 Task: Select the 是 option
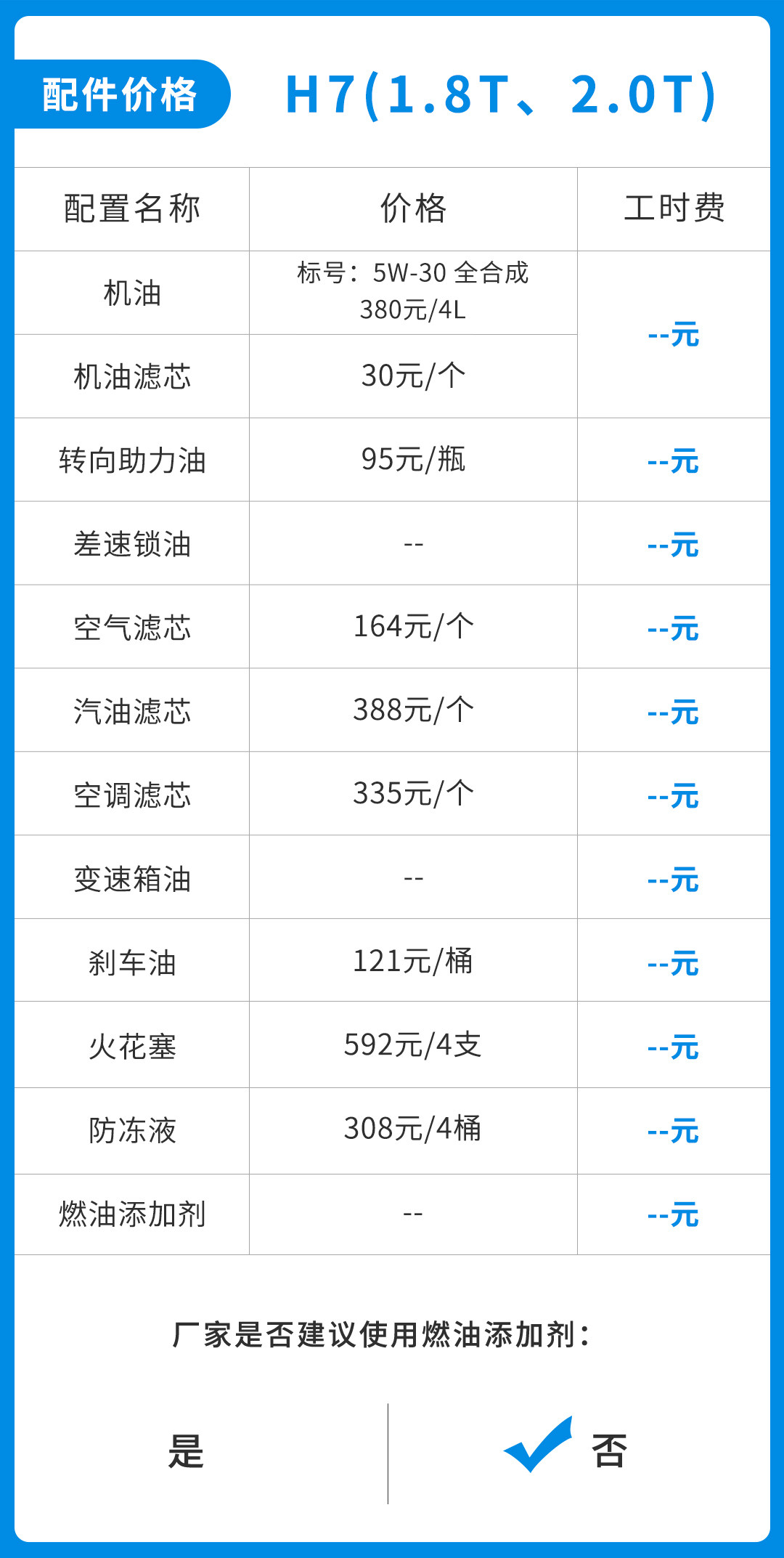tap(186, 1451)
